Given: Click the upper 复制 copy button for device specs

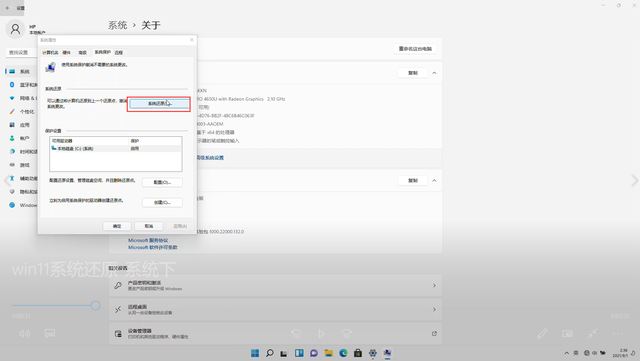Looking at the screenshot, I should 413,73.
